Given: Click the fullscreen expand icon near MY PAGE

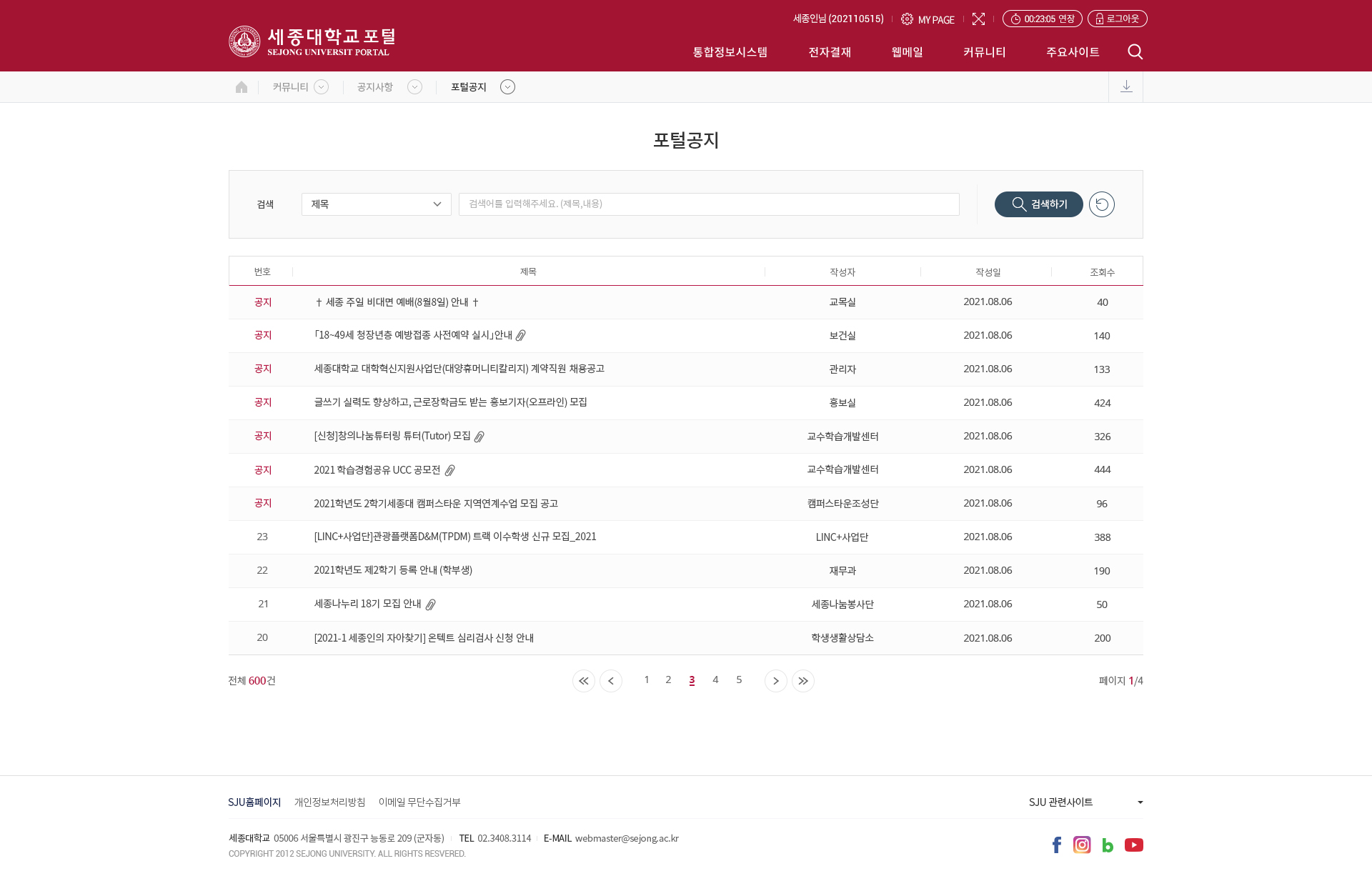Looking at the screenshot, I should [x=978, y=19].
